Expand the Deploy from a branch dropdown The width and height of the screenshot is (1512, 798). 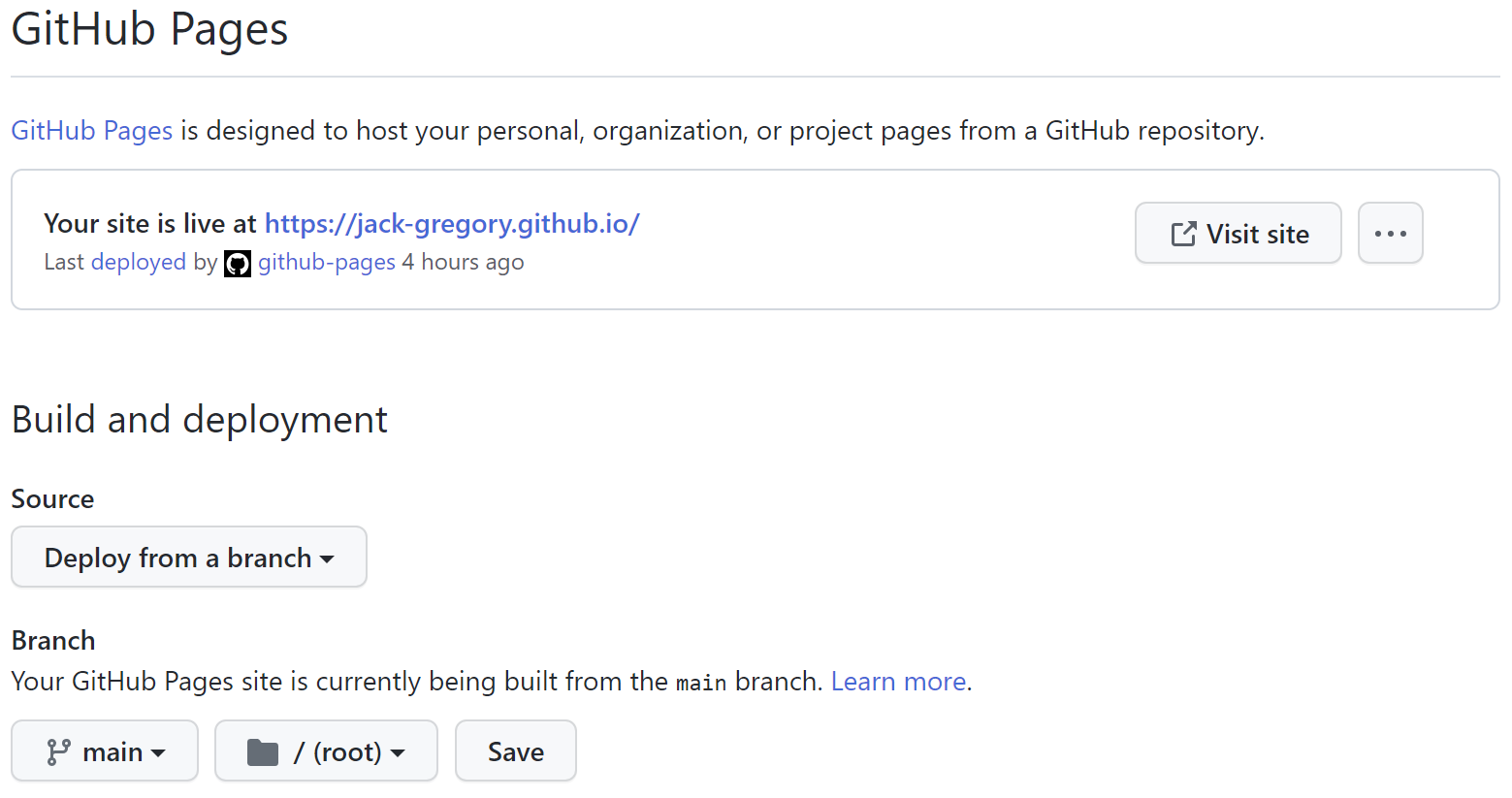coord(189,557)
